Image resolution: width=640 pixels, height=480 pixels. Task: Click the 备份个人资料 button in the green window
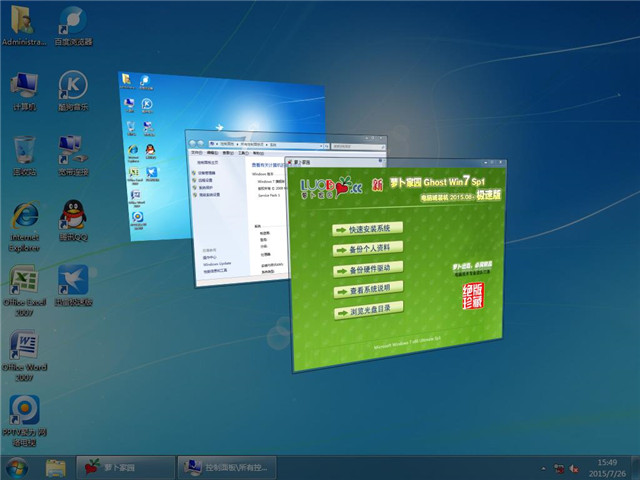pos(368,249)
